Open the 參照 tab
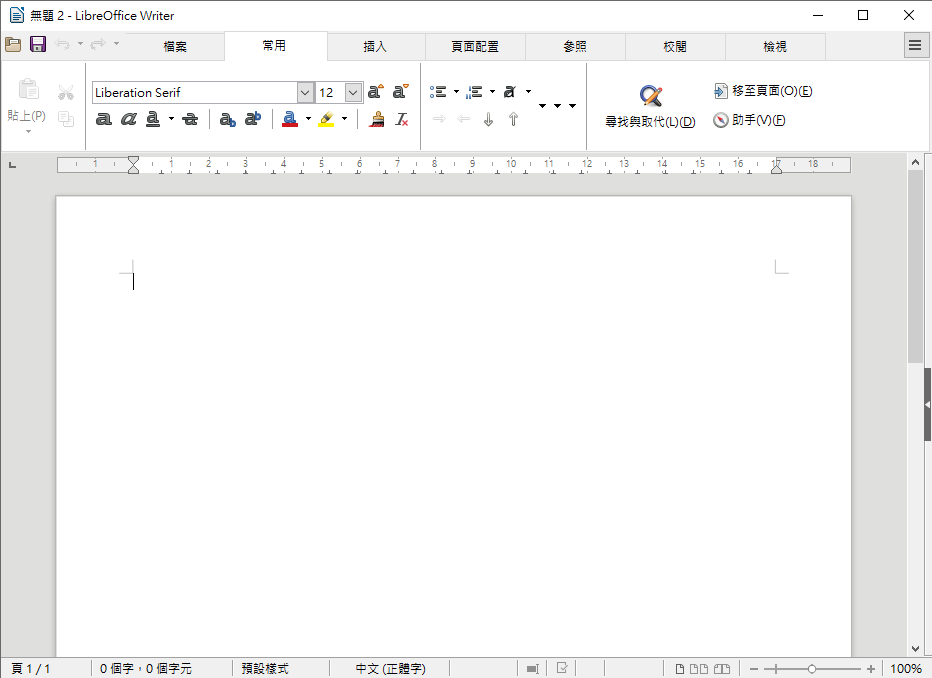 click(575, 46)
